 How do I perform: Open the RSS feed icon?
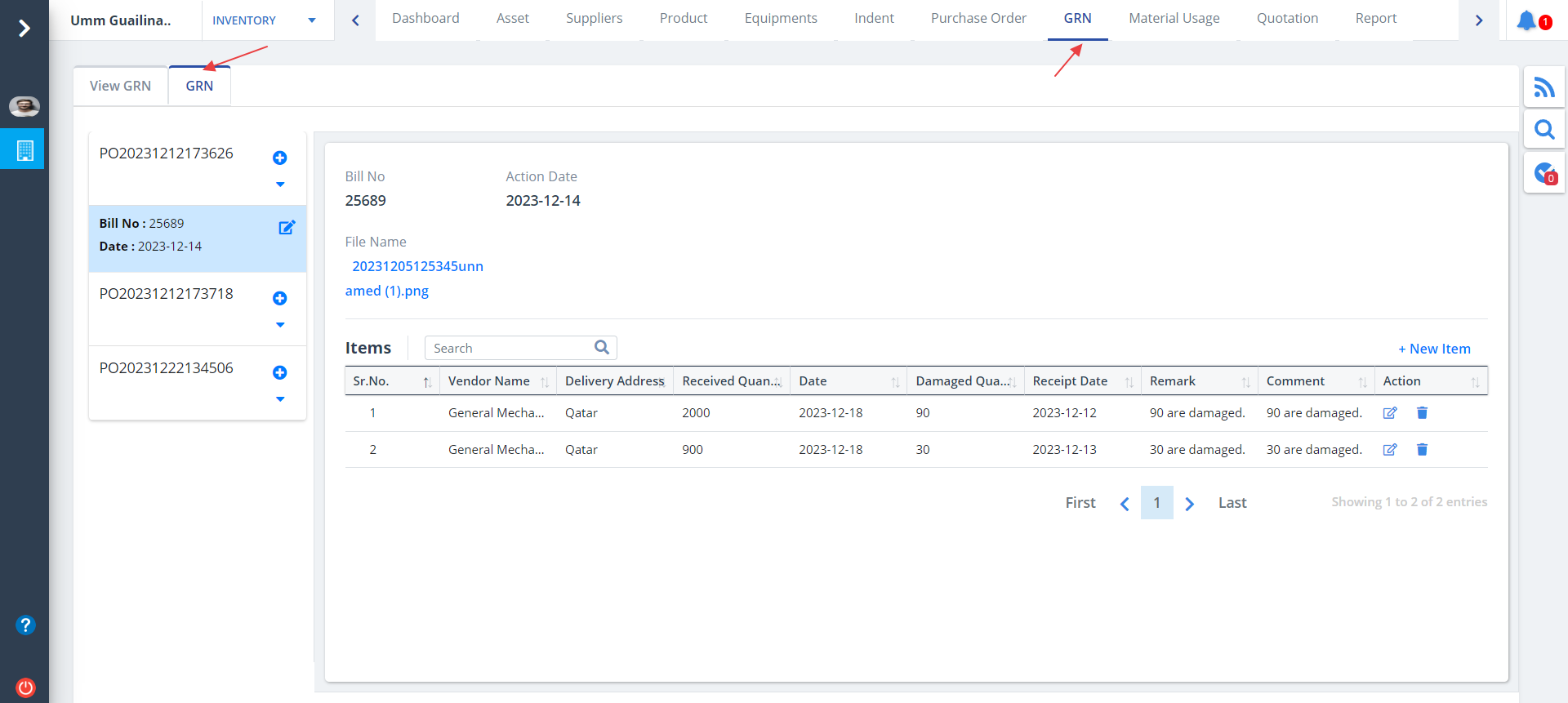point(1543,87)
